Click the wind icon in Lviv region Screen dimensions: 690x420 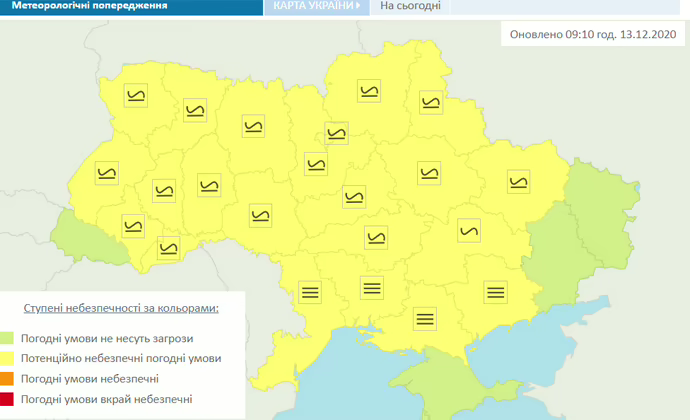[106, 173]
